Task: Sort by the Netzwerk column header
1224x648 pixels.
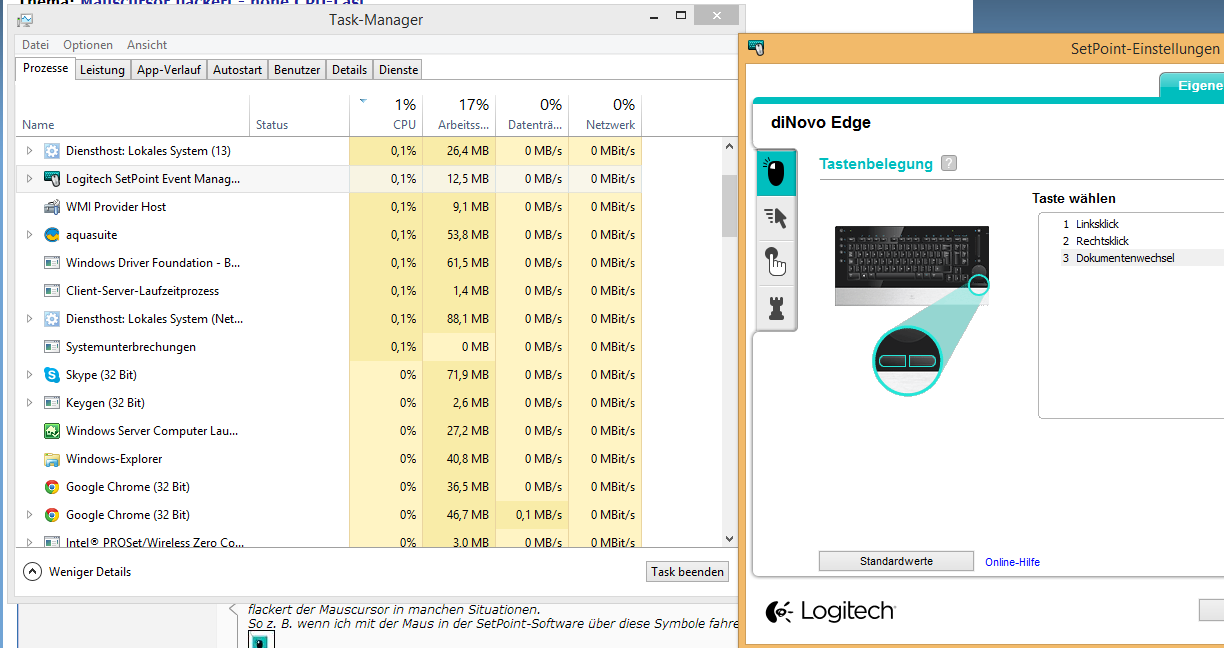Action: (605, 115)
